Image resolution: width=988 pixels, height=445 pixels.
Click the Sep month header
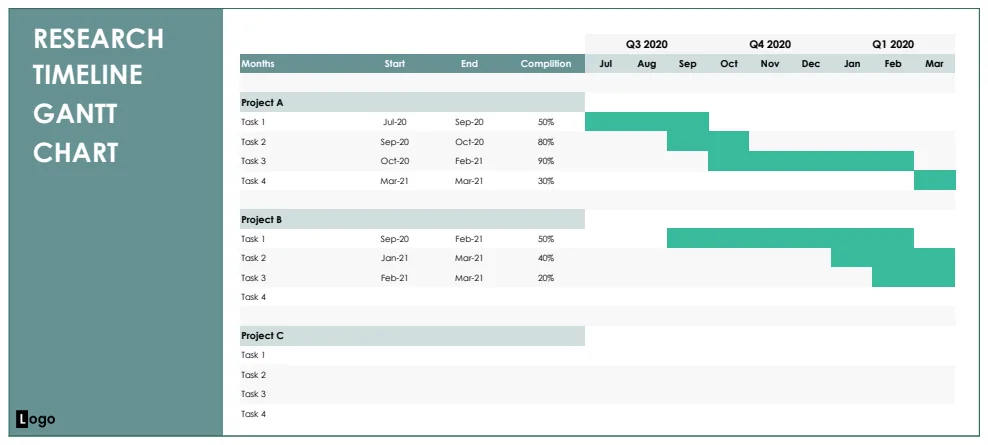coord(687,64)
